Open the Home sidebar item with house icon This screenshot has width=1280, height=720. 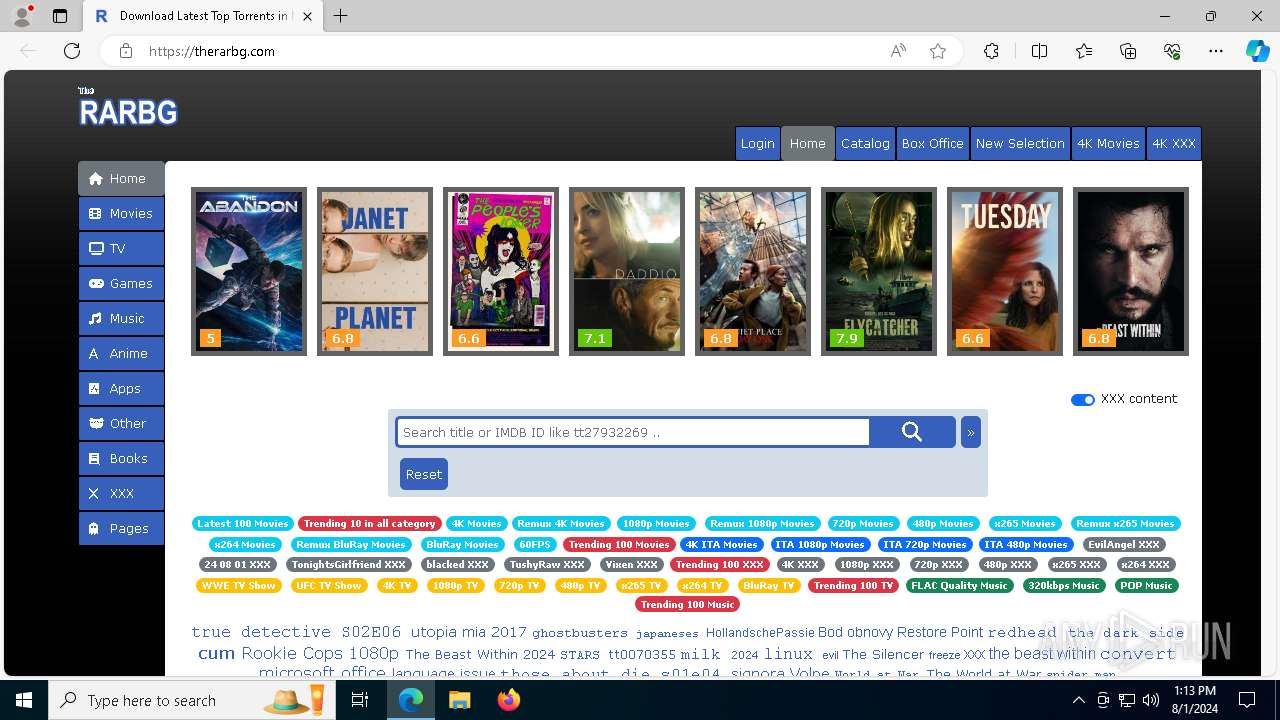pyautogui.click(x=121, y=178)
